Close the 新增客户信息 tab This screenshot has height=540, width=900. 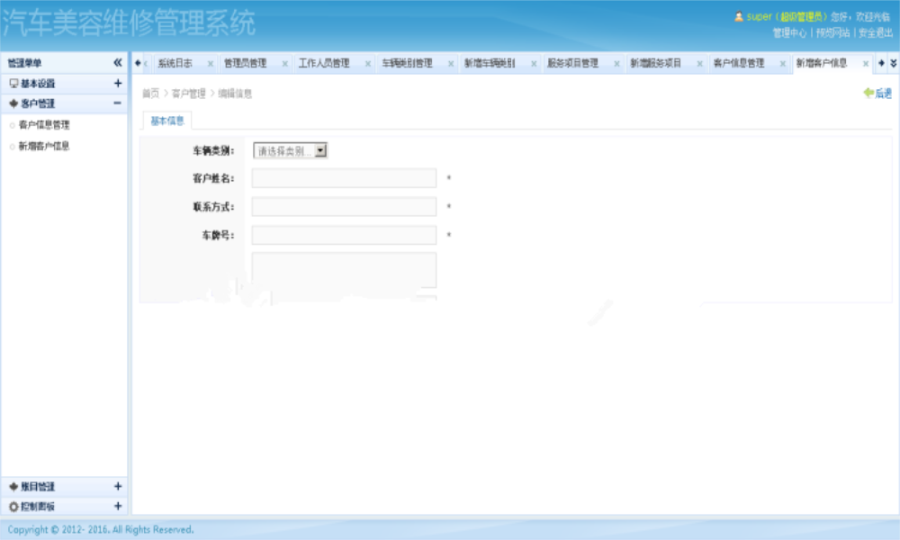866,64
